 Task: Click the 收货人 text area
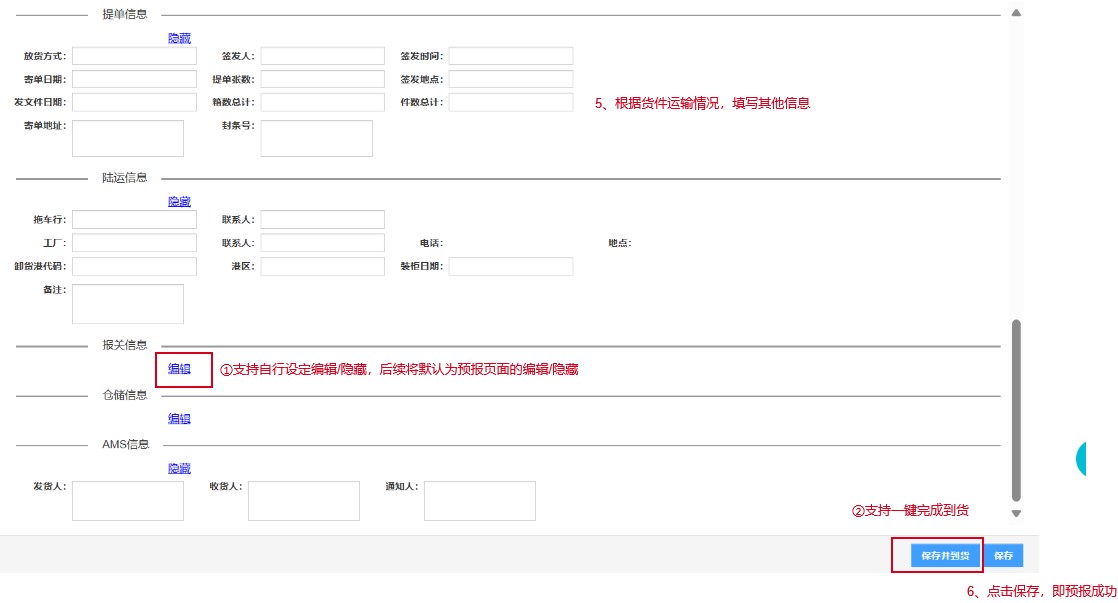point(304,501)
